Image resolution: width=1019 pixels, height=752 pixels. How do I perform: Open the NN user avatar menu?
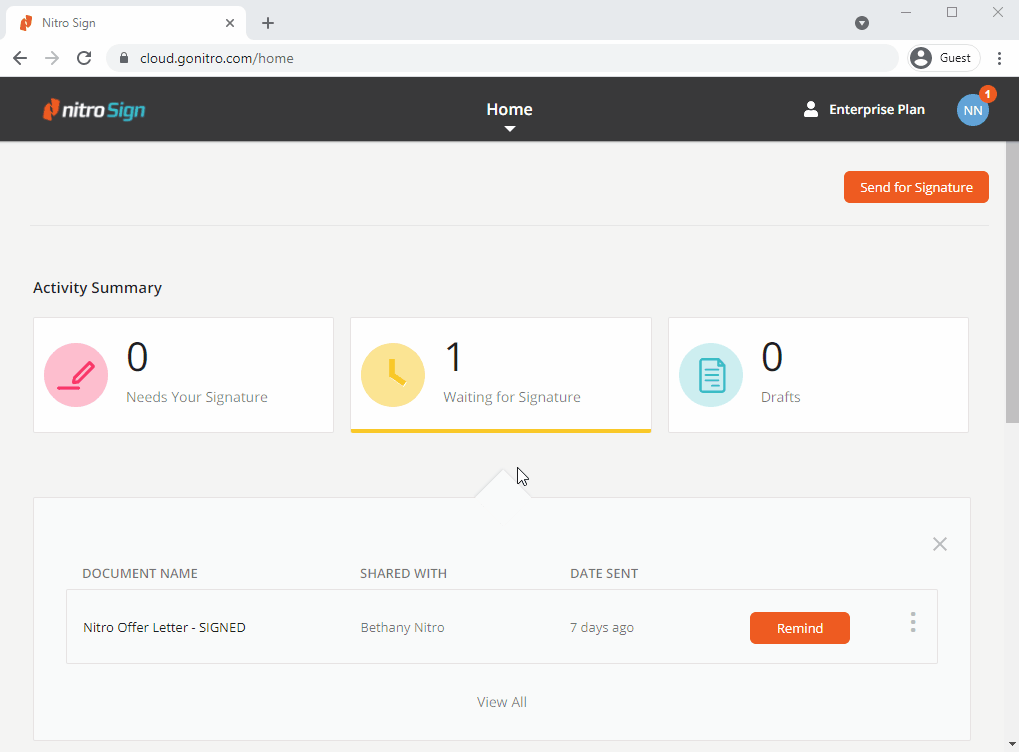(972, 110)
